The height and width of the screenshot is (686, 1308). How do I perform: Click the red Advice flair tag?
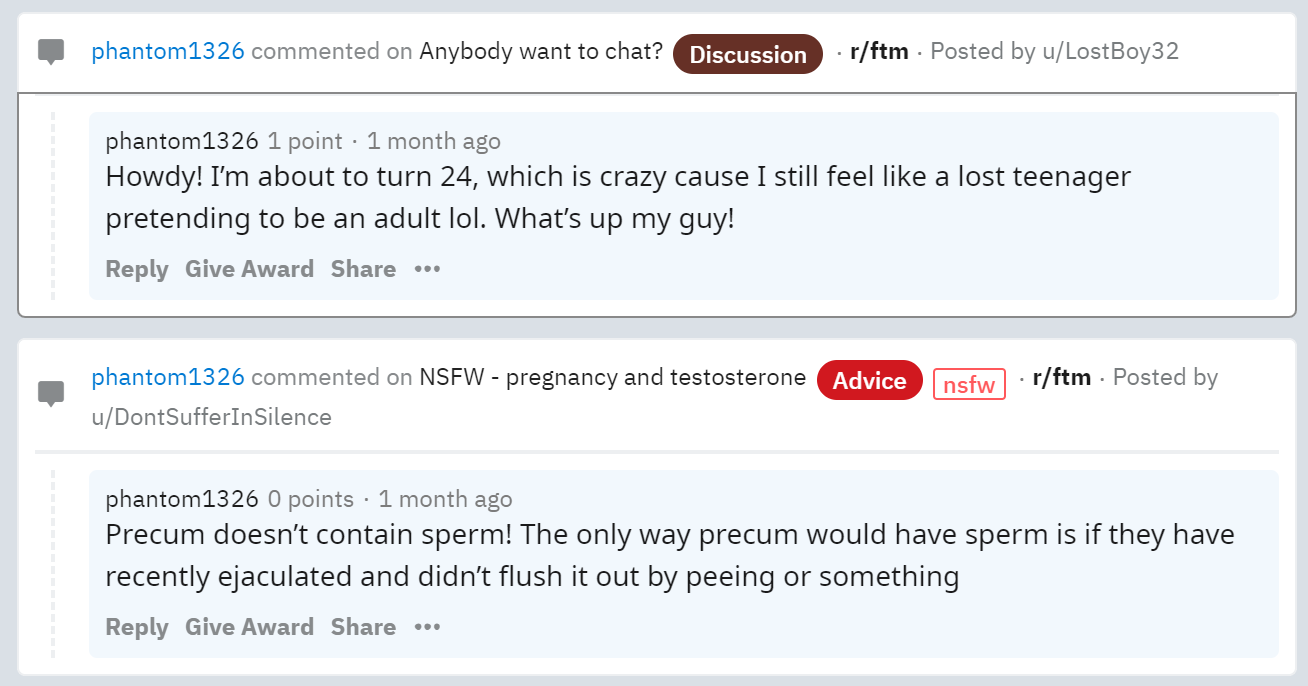point(869,380)
